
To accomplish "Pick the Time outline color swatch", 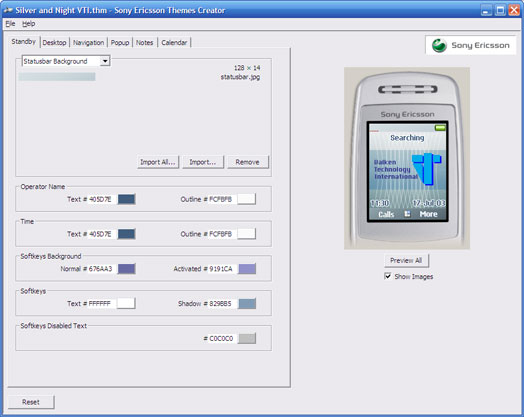I will tap(247, 234).
